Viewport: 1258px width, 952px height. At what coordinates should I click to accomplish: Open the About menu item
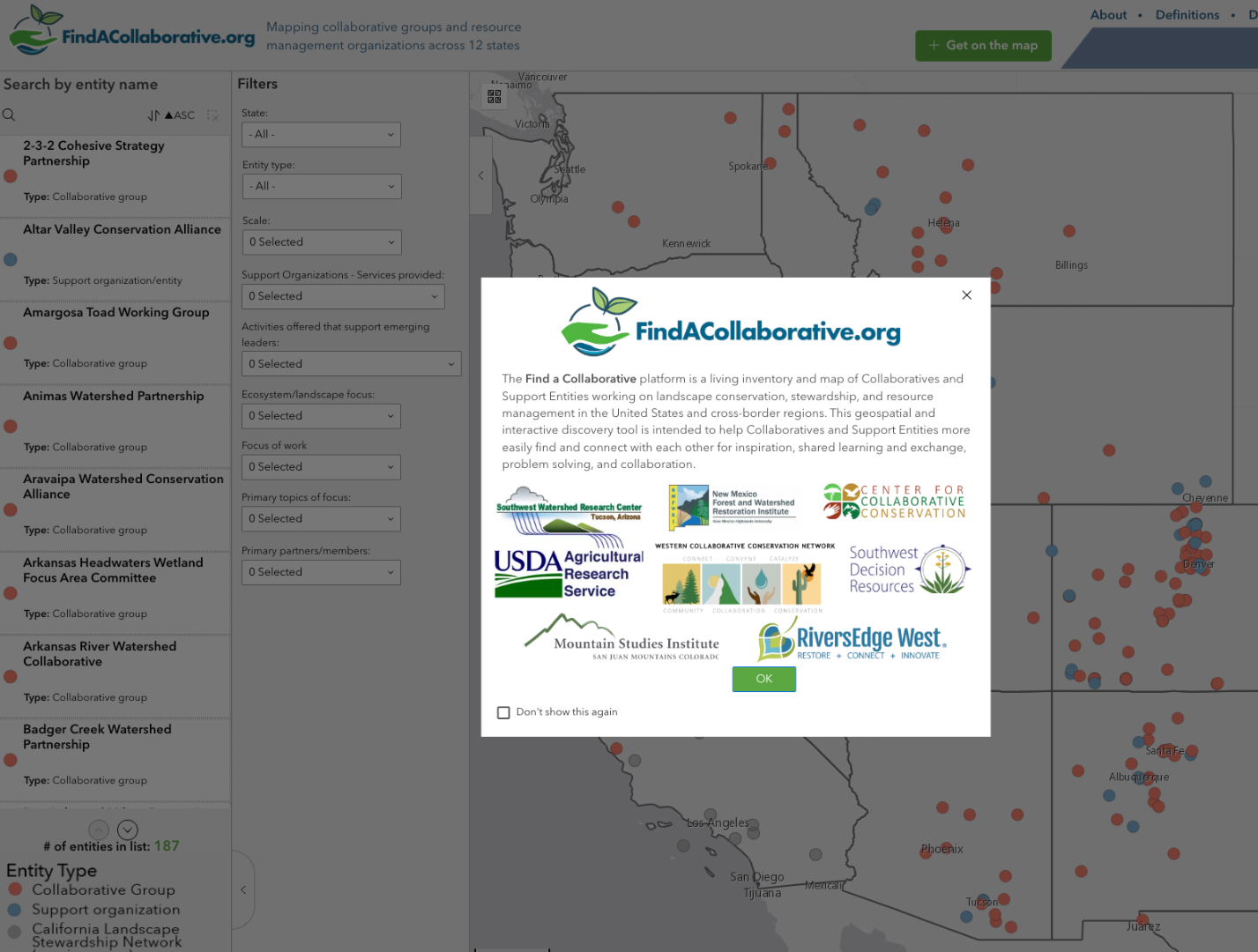(x=1108, y=15)
